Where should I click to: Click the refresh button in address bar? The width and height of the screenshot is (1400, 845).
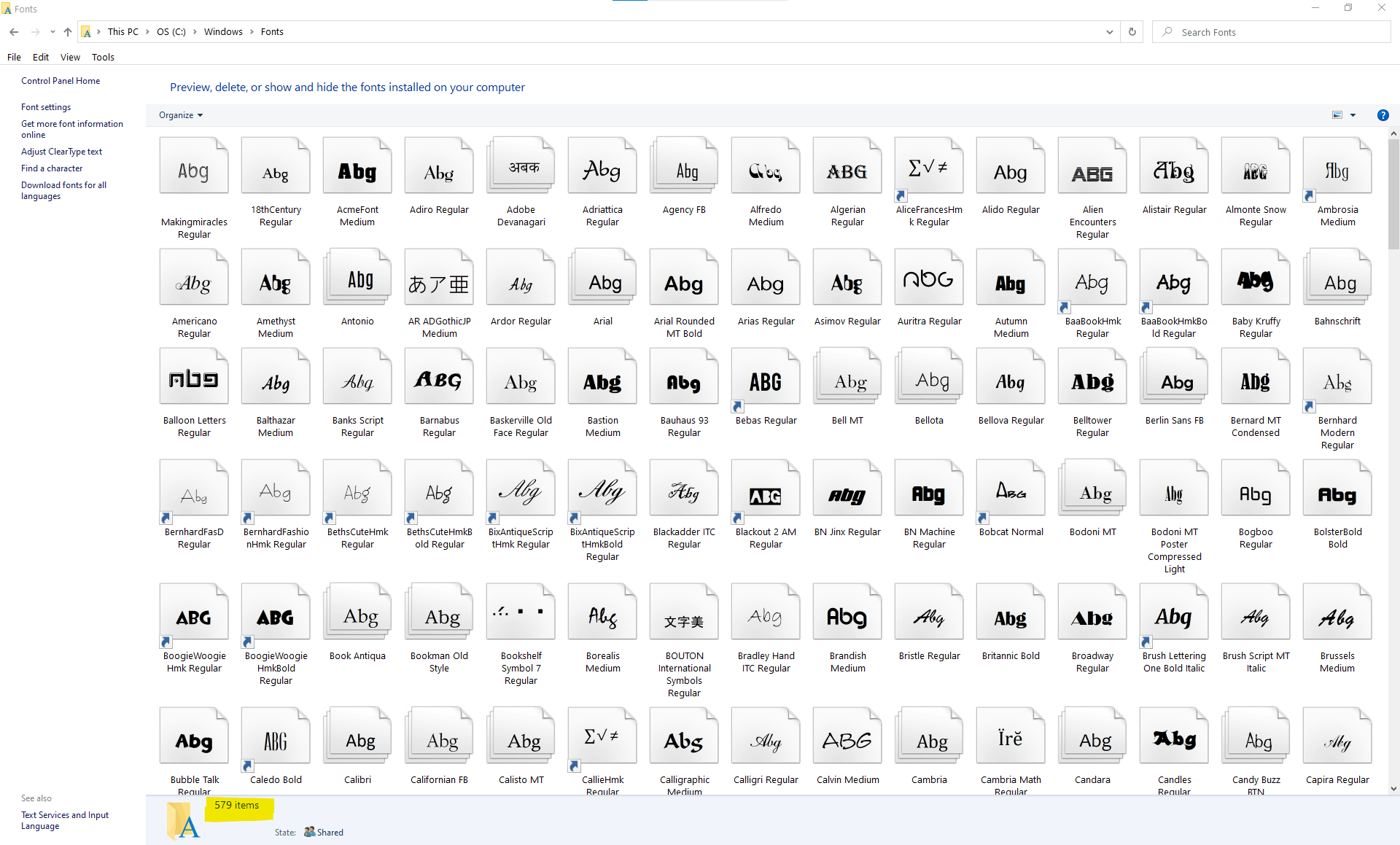1132,32
